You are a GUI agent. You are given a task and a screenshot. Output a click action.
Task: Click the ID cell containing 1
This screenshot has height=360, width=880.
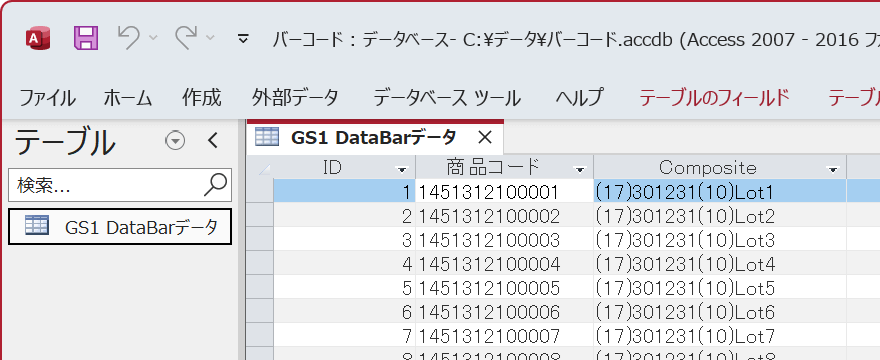point(345,192)
